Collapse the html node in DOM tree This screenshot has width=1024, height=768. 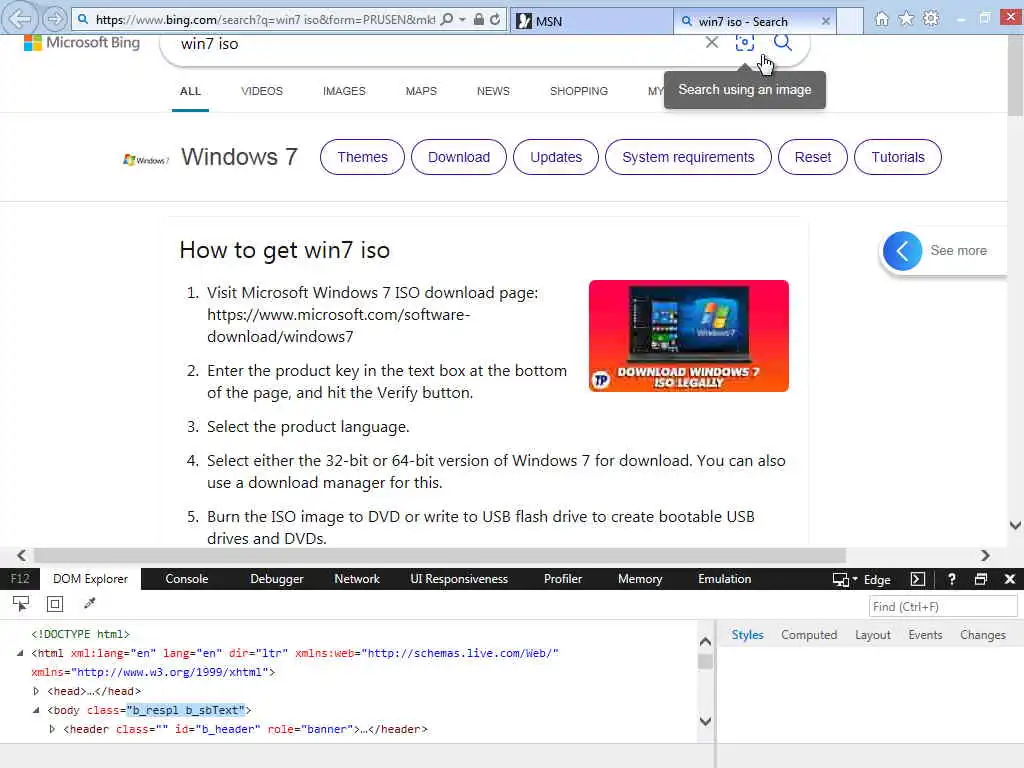click(20, 653)
